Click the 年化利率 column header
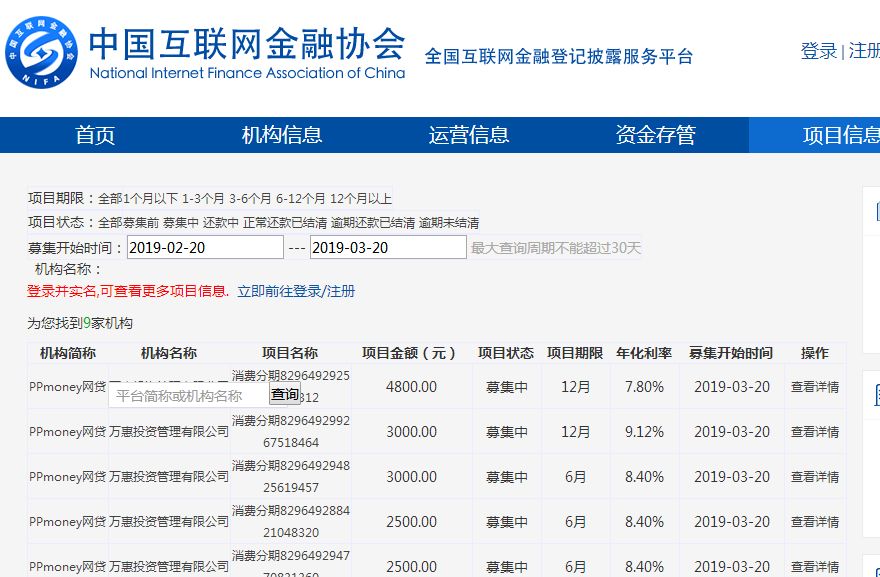Viewport: 880px width, 577px height. (644, 353)
